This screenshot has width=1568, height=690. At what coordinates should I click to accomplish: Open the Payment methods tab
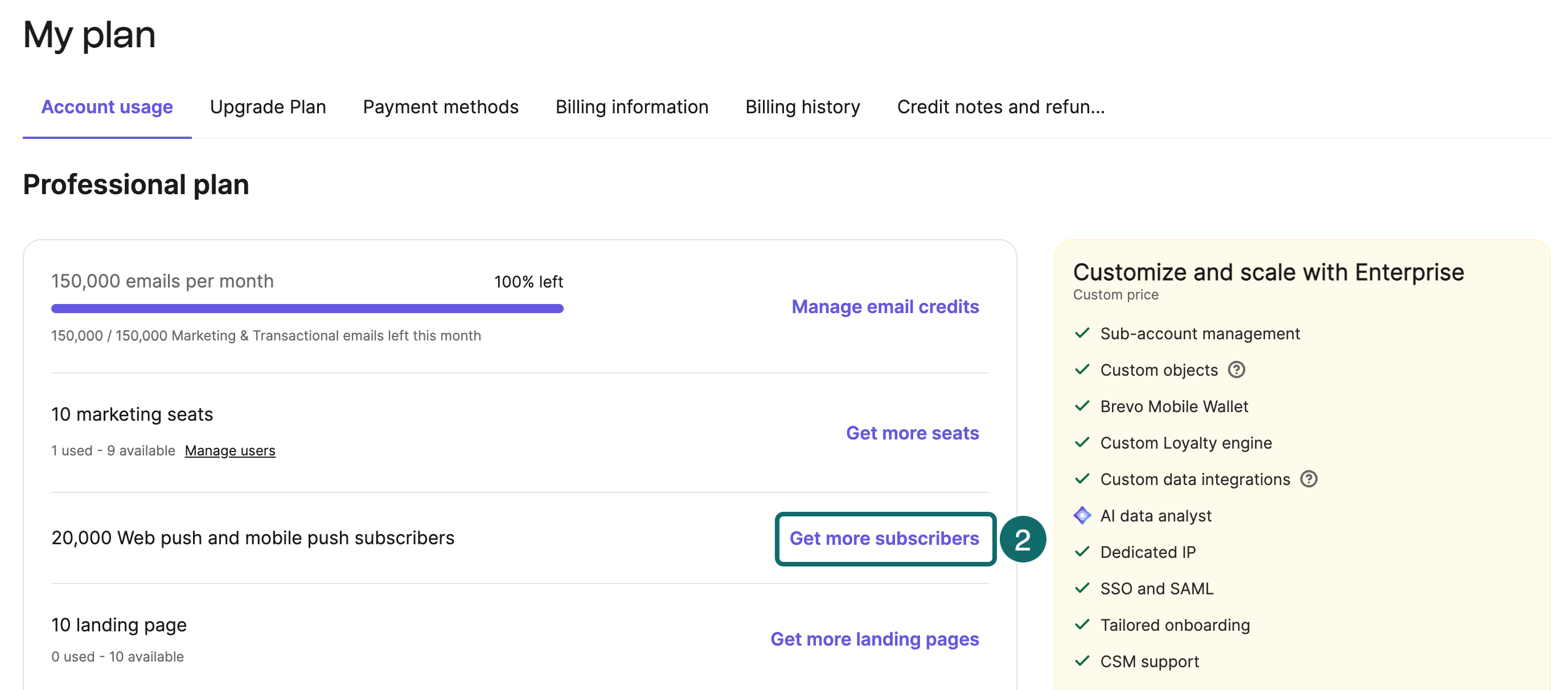(440, 107)
